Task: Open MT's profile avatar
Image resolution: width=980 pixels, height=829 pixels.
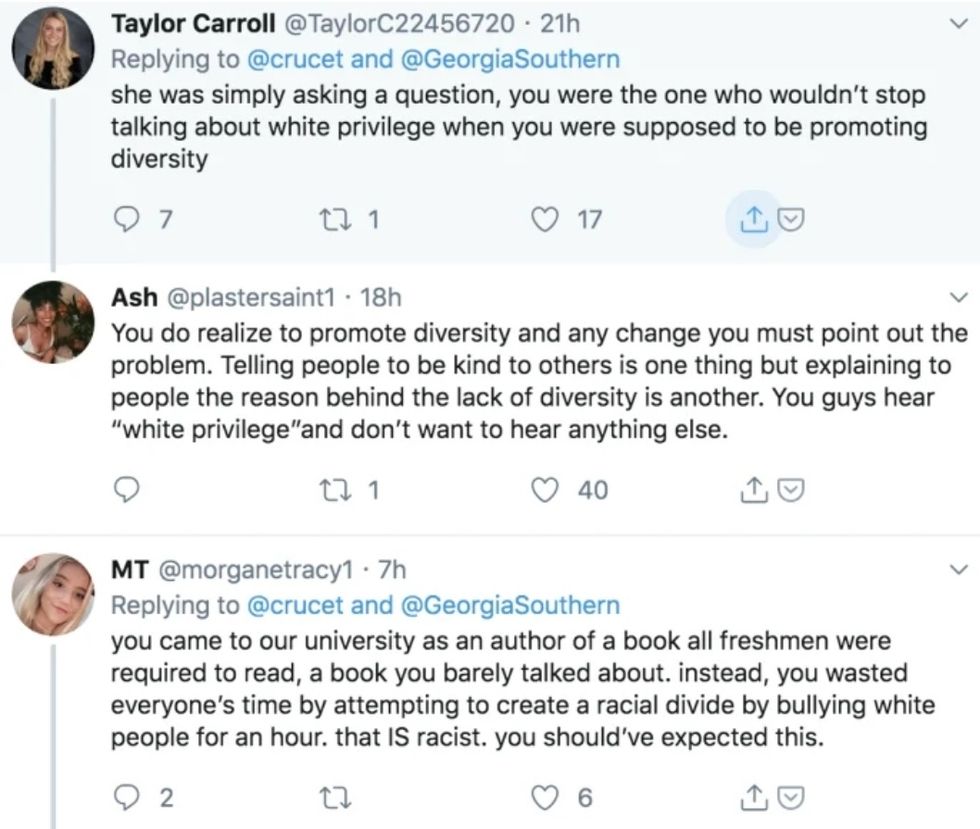Action: pyautogui.click(x=52, y=592)
